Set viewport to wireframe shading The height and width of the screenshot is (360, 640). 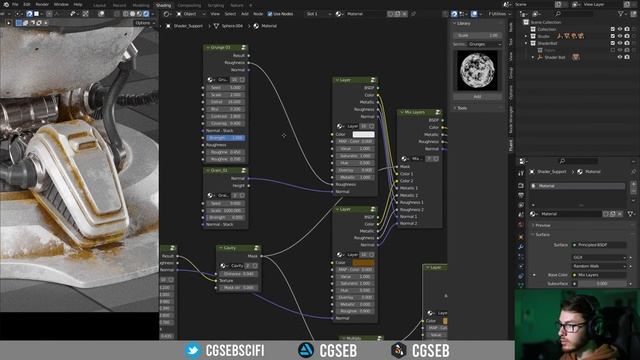point(125,14)
